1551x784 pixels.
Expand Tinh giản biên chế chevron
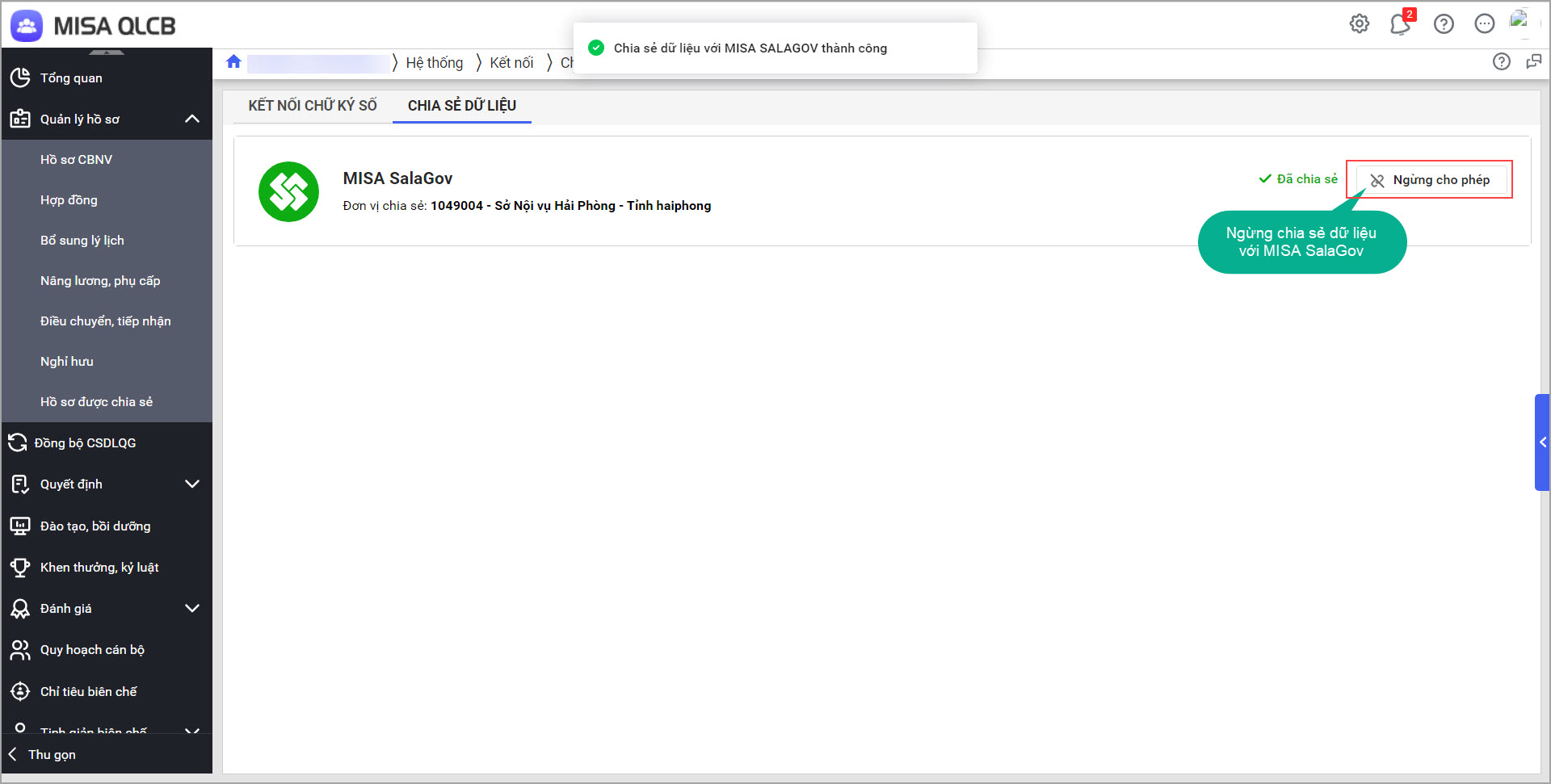coord(192,730)
